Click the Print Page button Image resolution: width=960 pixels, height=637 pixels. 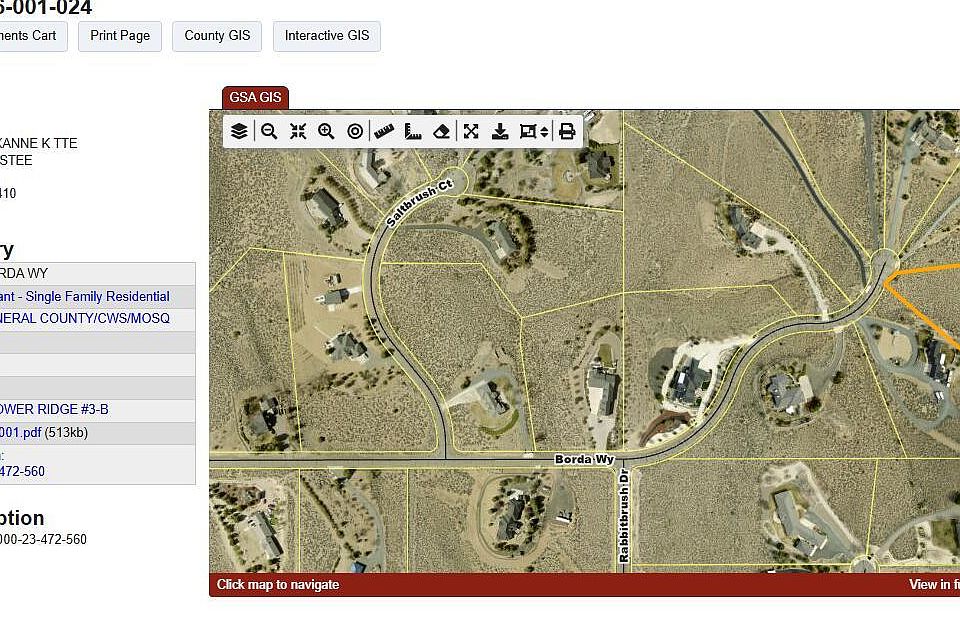click(120, 36)
